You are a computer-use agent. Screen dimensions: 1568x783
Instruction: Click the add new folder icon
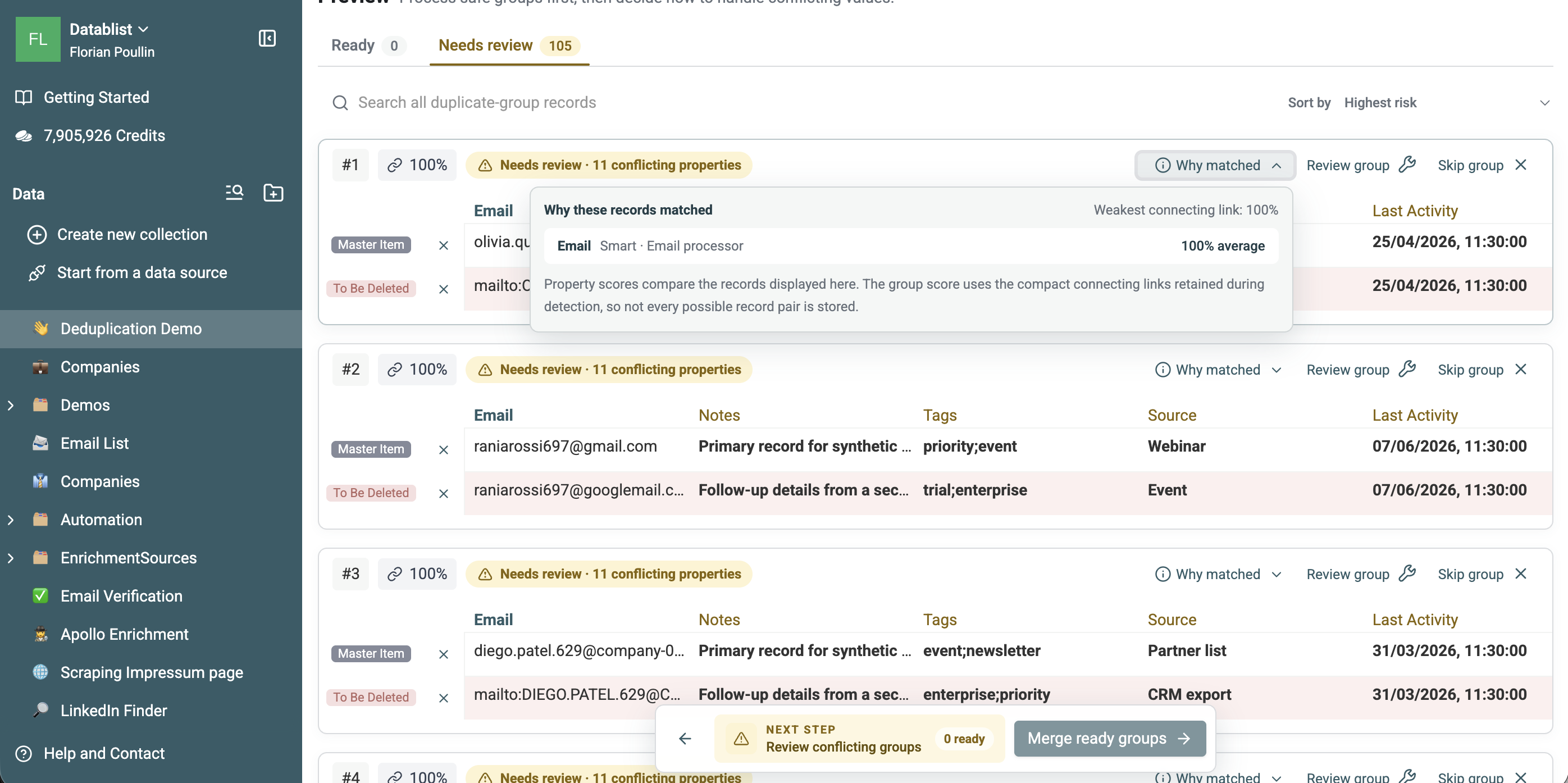pyautogui.click(x=274, y=193)
